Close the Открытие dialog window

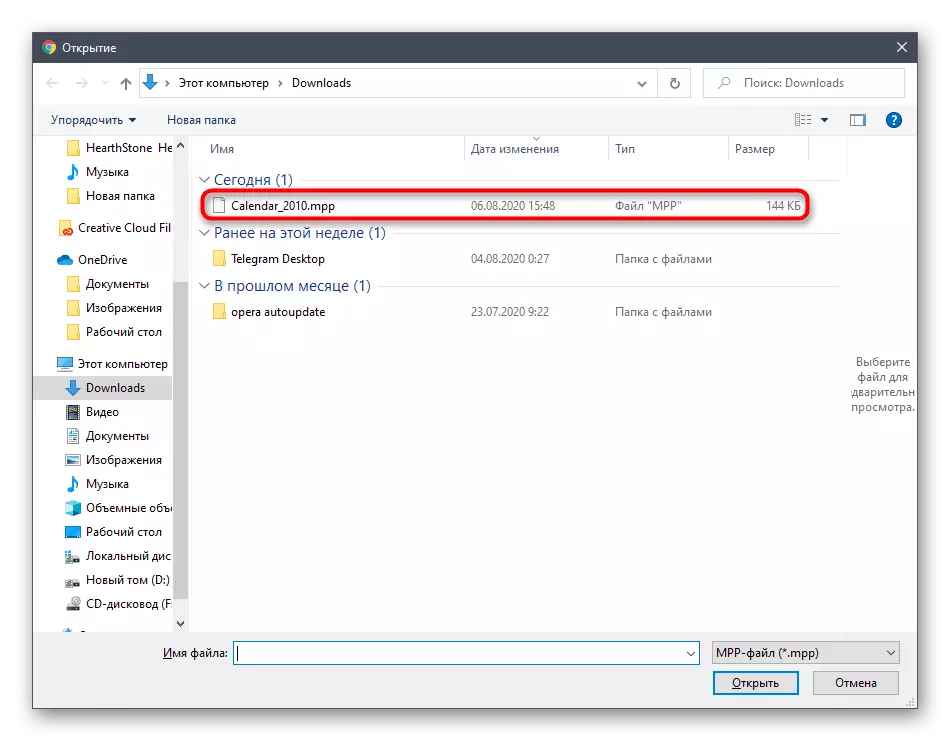coord(902,47)
